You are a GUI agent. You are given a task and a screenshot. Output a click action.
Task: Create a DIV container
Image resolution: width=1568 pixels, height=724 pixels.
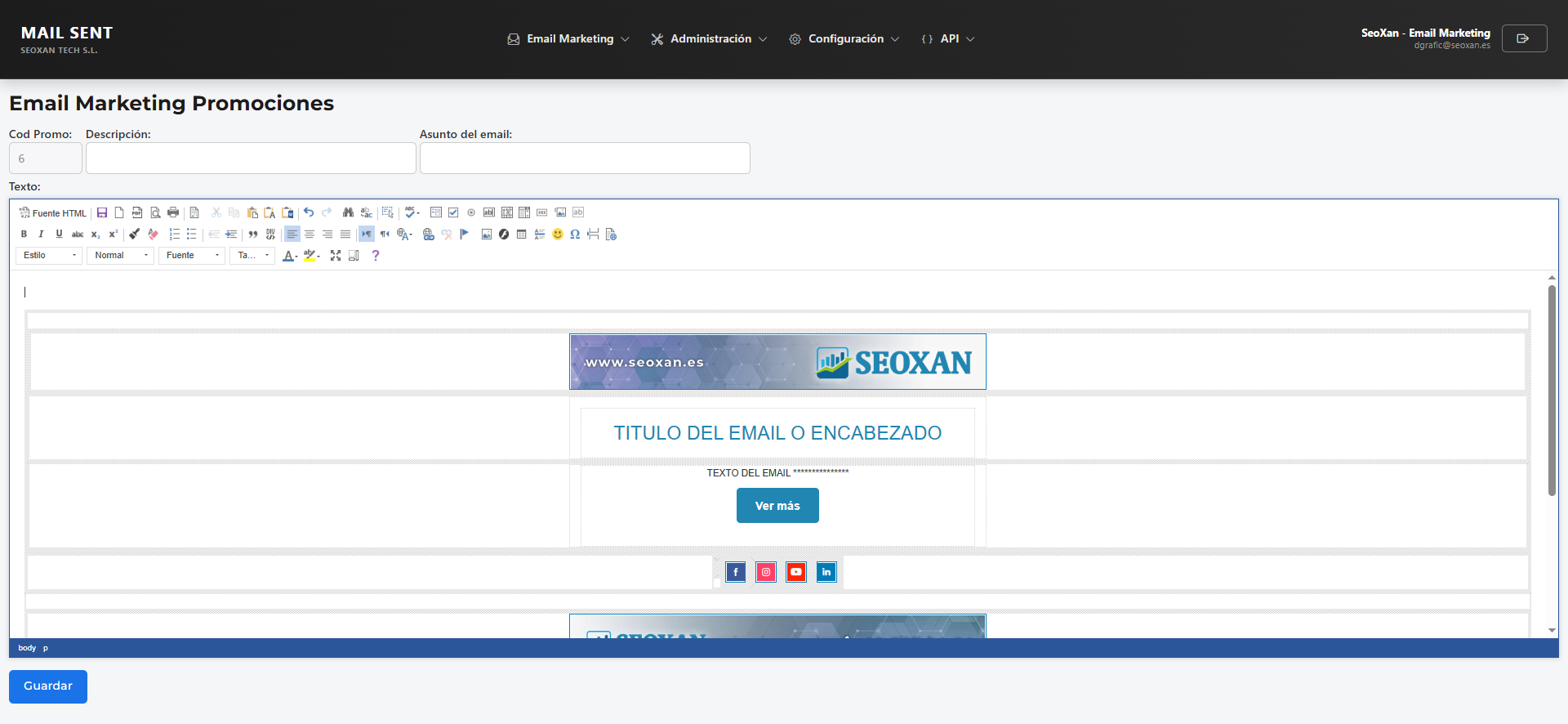tap(270, 234)
